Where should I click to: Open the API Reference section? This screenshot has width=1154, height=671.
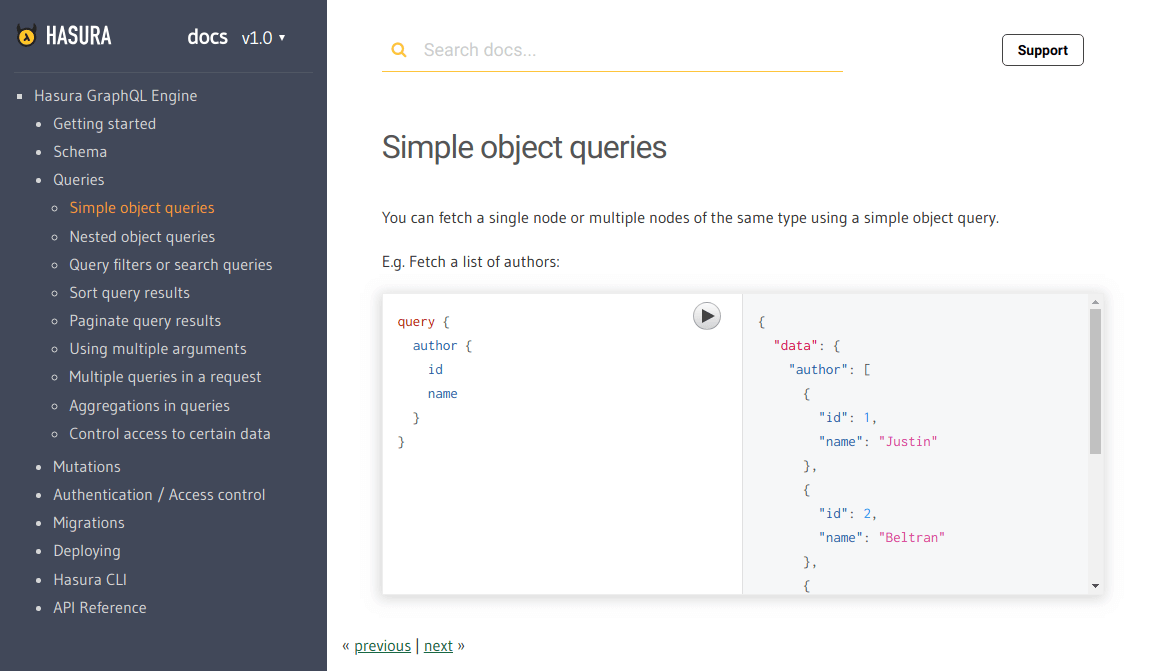click(99, 608)
